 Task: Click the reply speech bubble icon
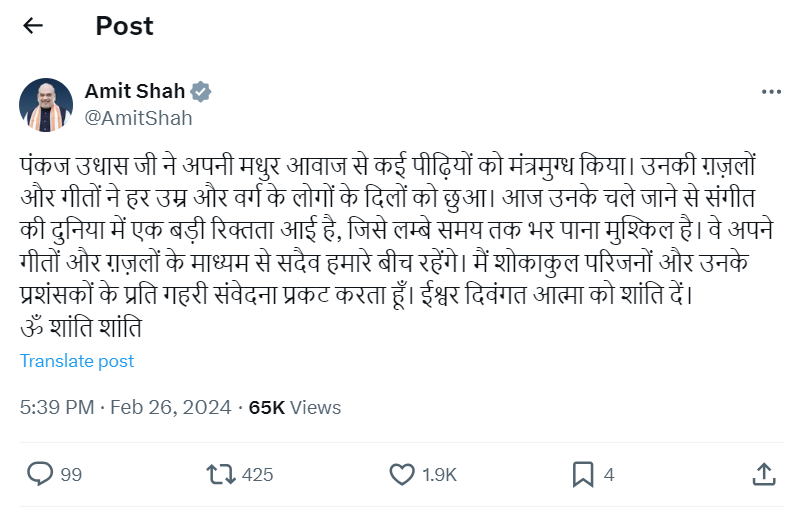click(x=40, y=474)
